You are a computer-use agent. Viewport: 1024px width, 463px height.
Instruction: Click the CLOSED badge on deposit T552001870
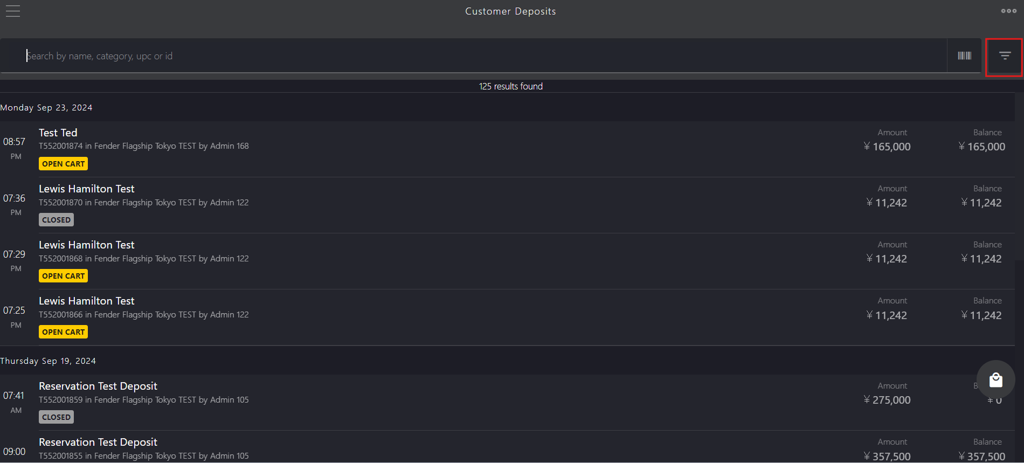pos(56,220)
